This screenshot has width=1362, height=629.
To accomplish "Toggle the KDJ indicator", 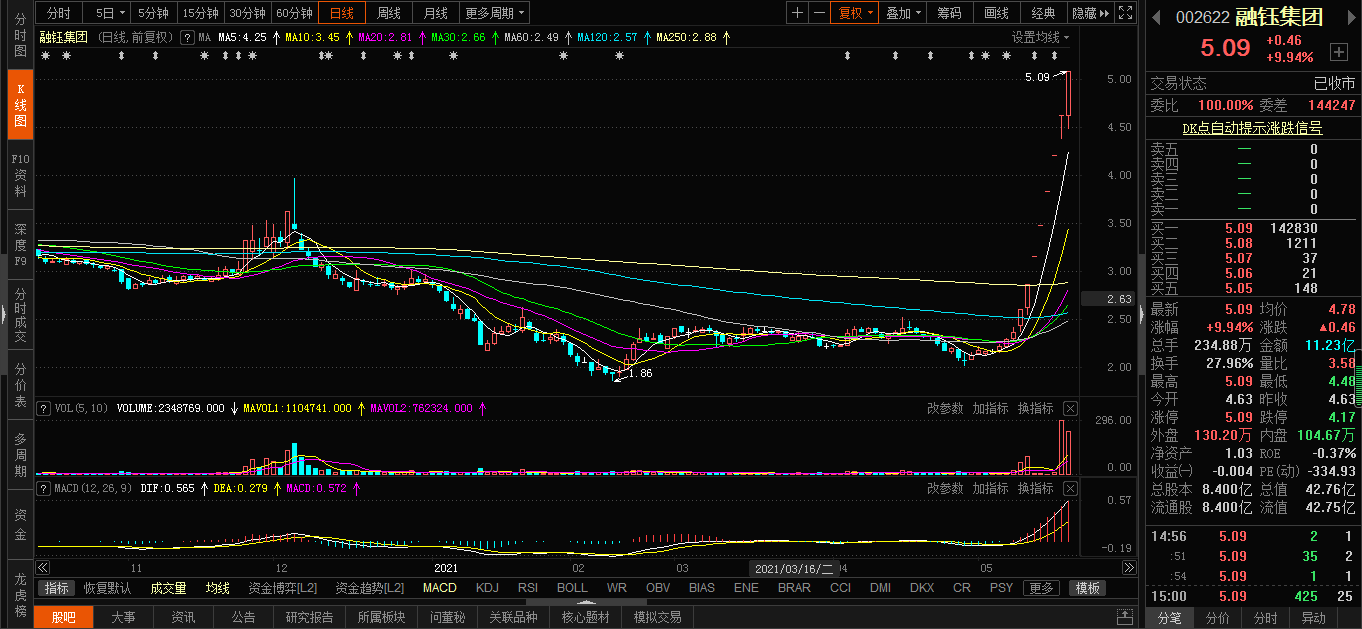I will tap(487, 588).
